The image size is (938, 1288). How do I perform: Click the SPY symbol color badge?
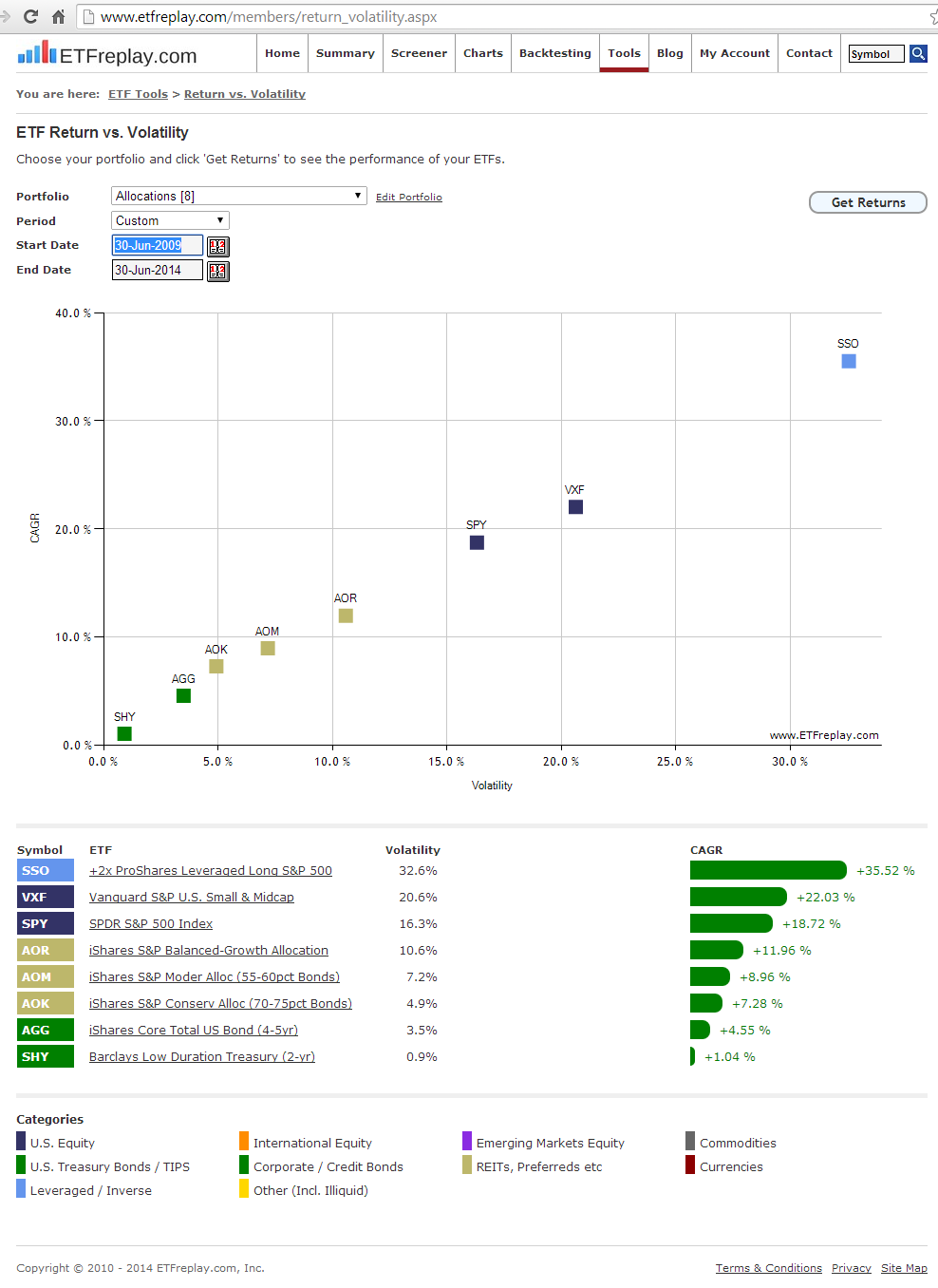tap(46, 923)
